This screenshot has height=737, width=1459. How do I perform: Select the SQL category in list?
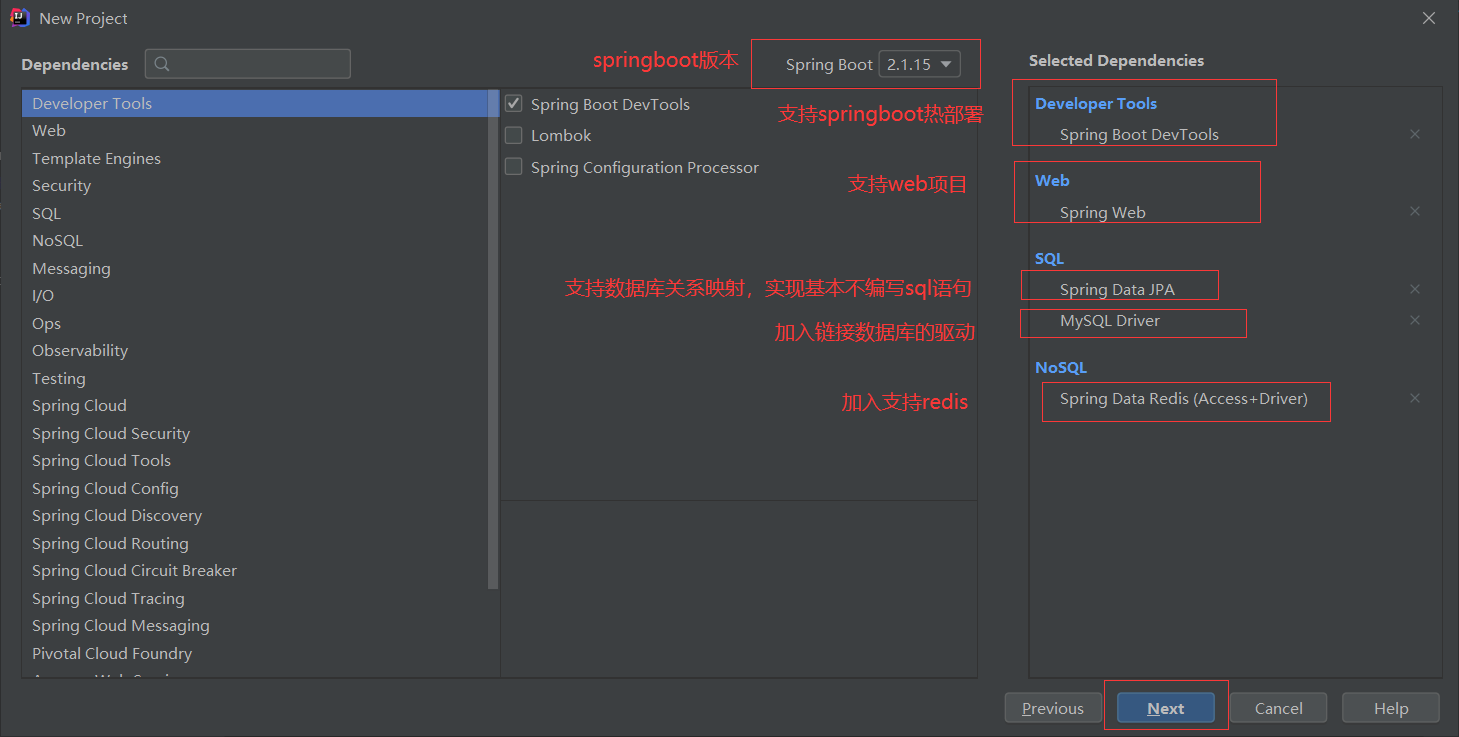255,213
